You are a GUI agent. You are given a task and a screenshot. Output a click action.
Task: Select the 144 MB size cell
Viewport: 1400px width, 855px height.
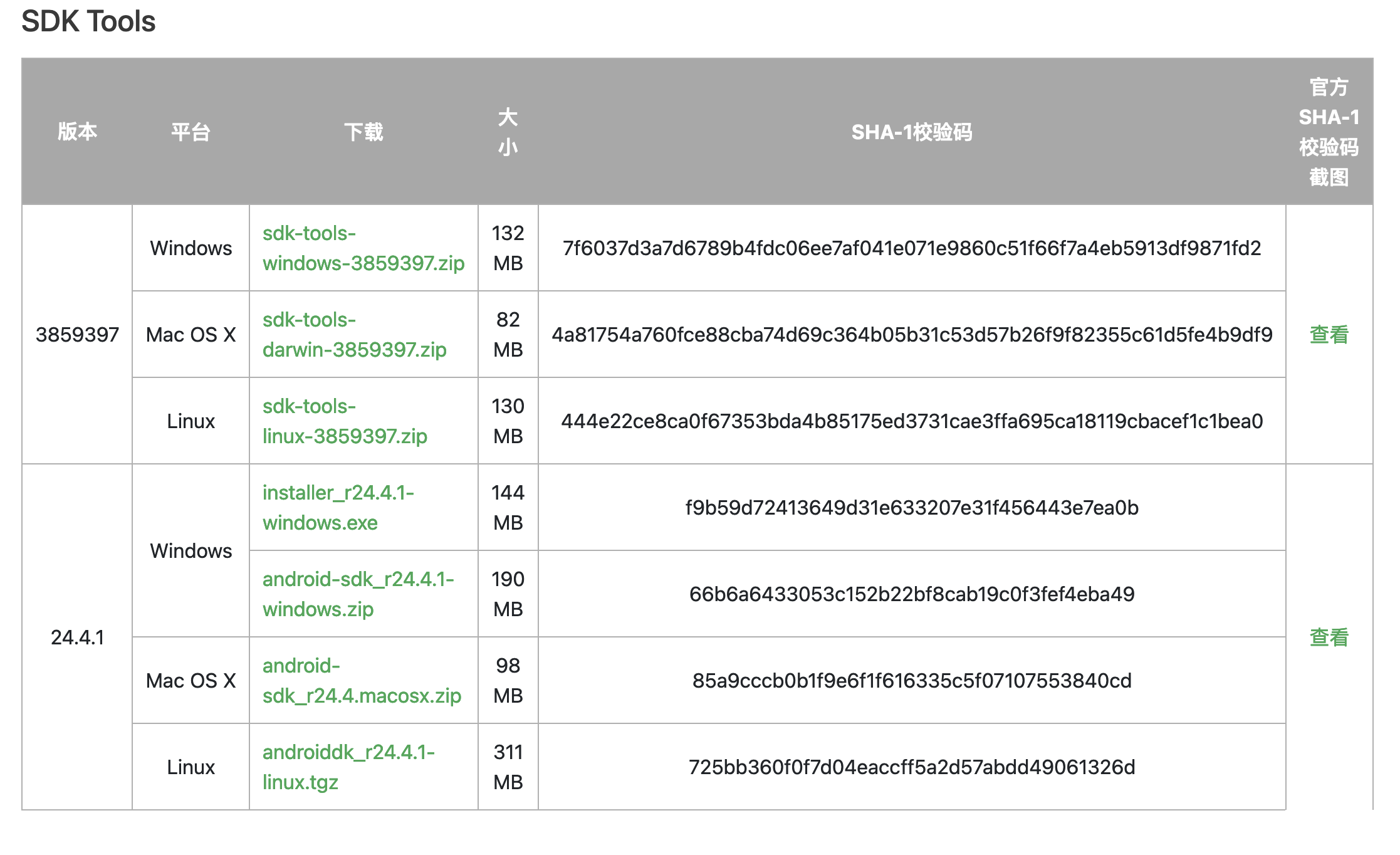508,508
